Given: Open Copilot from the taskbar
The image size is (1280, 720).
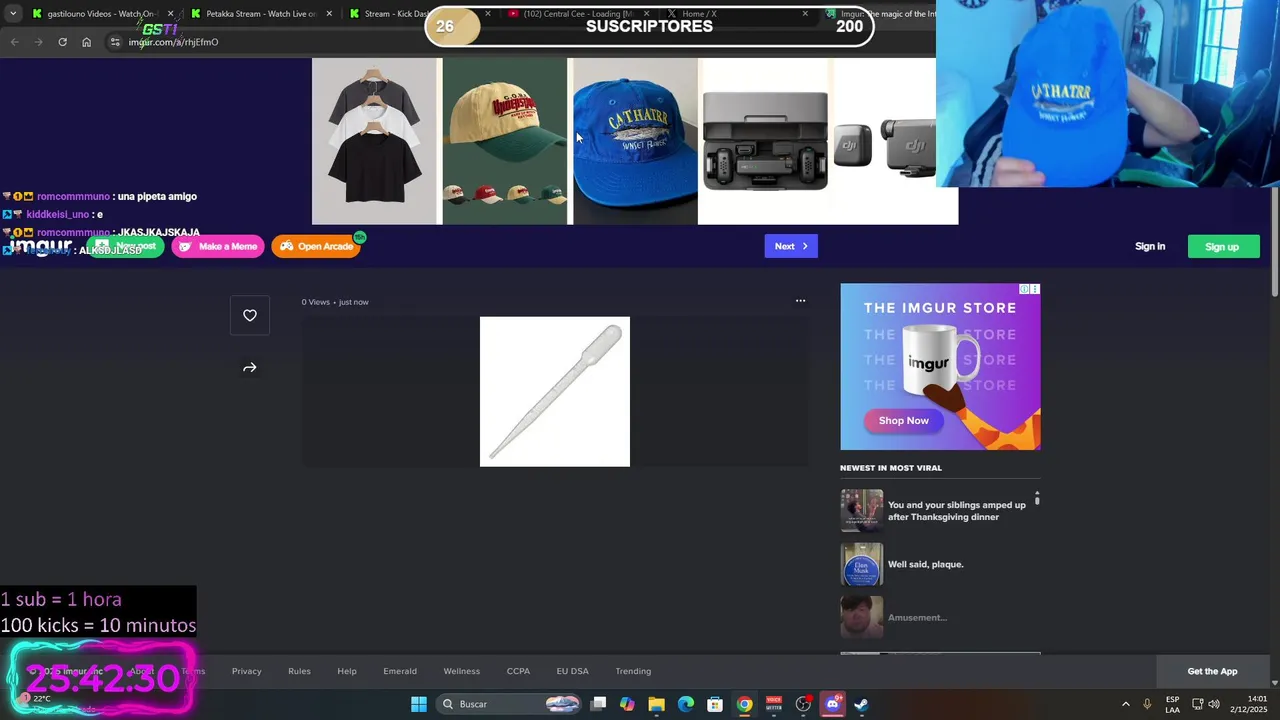Looking at the screenshot, I should point(627,704).
